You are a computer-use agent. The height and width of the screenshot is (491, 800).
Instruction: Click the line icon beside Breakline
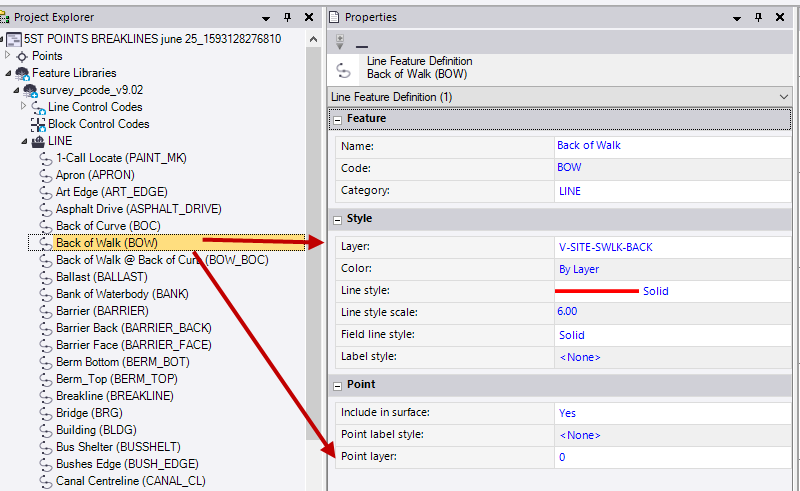46,397
